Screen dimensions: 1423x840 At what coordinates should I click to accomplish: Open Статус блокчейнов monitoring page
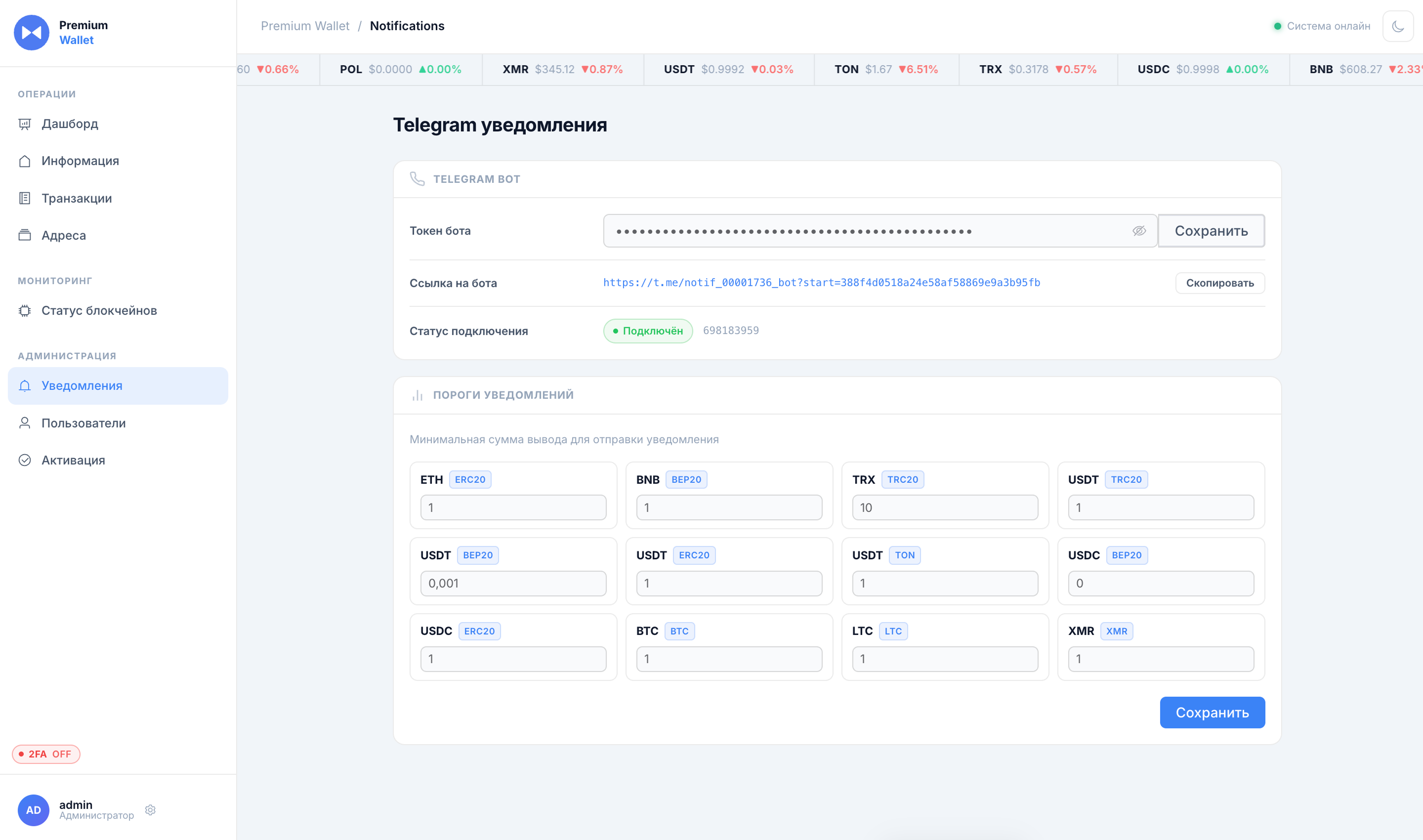click(118, 310)
